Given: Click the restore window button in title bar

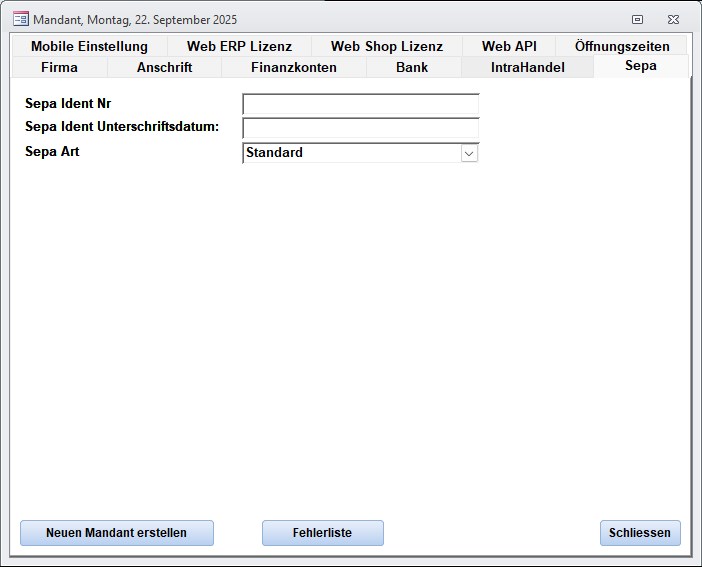Looking at the screenshot, I should pyautogui.click(x=638, y=19).
